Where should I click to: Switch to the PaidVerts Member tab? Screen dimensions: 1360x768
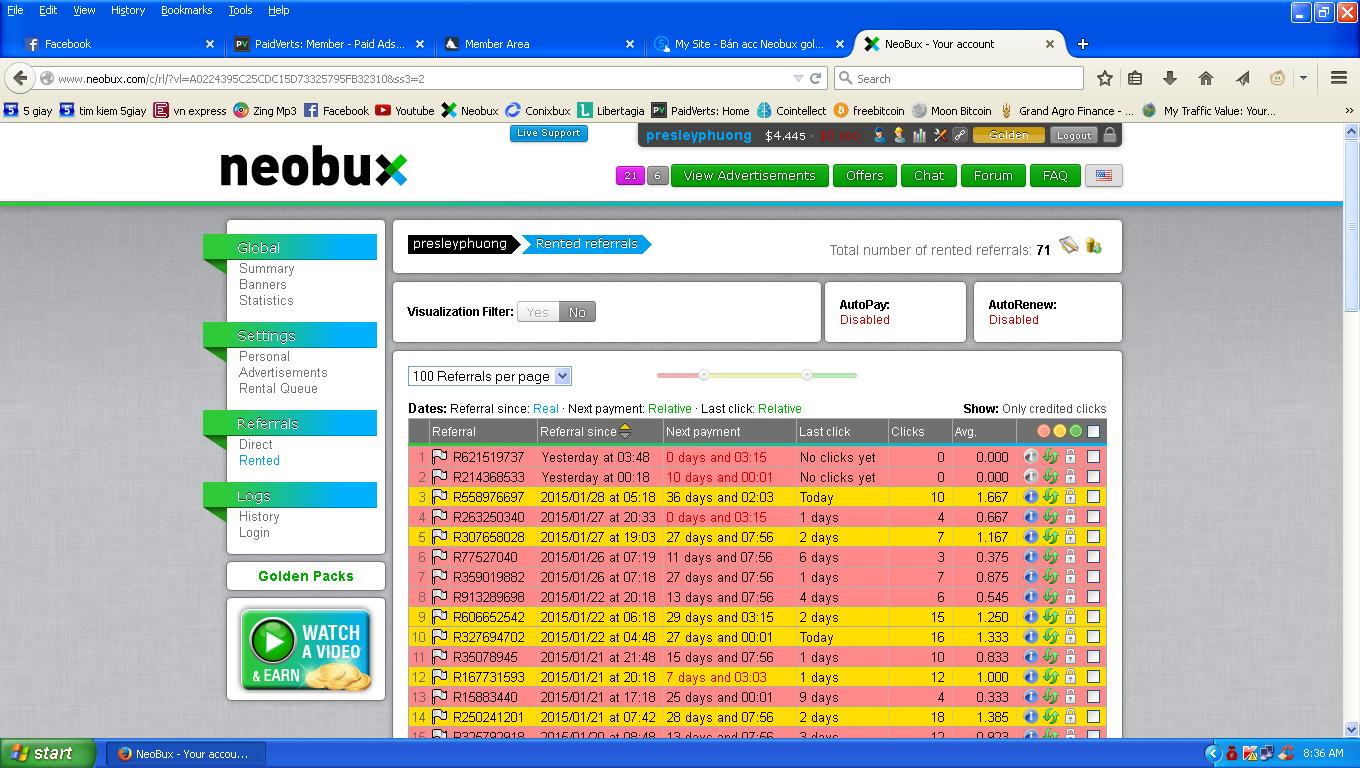329,44
